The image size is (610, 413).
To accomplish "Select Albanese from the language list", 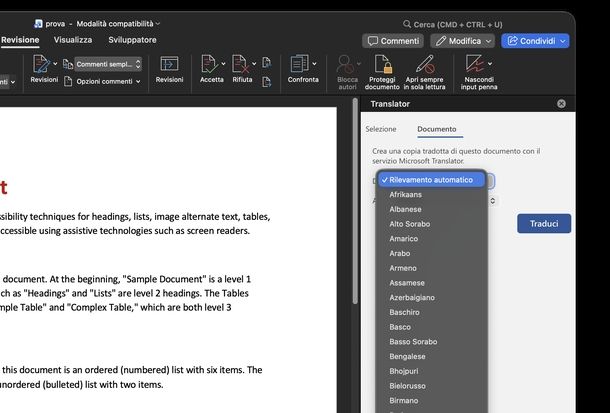I will pyautogui.click(x=431, y=209).
